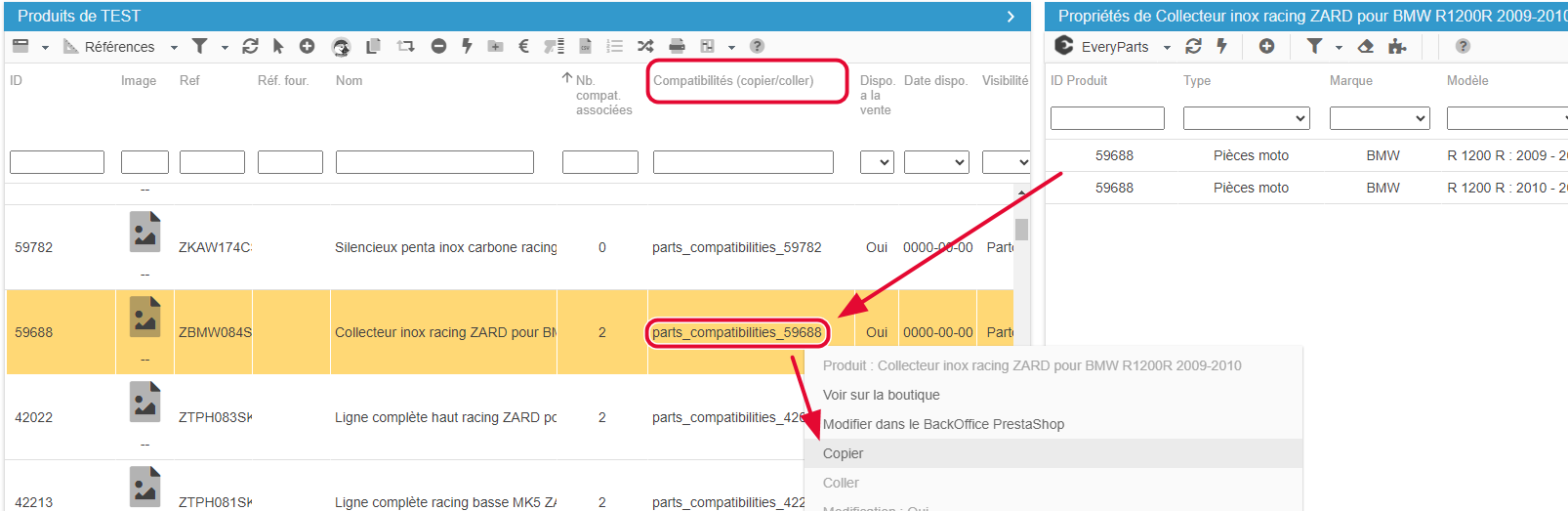Click the CSV export icon
1568x511 pixels.
585,46
